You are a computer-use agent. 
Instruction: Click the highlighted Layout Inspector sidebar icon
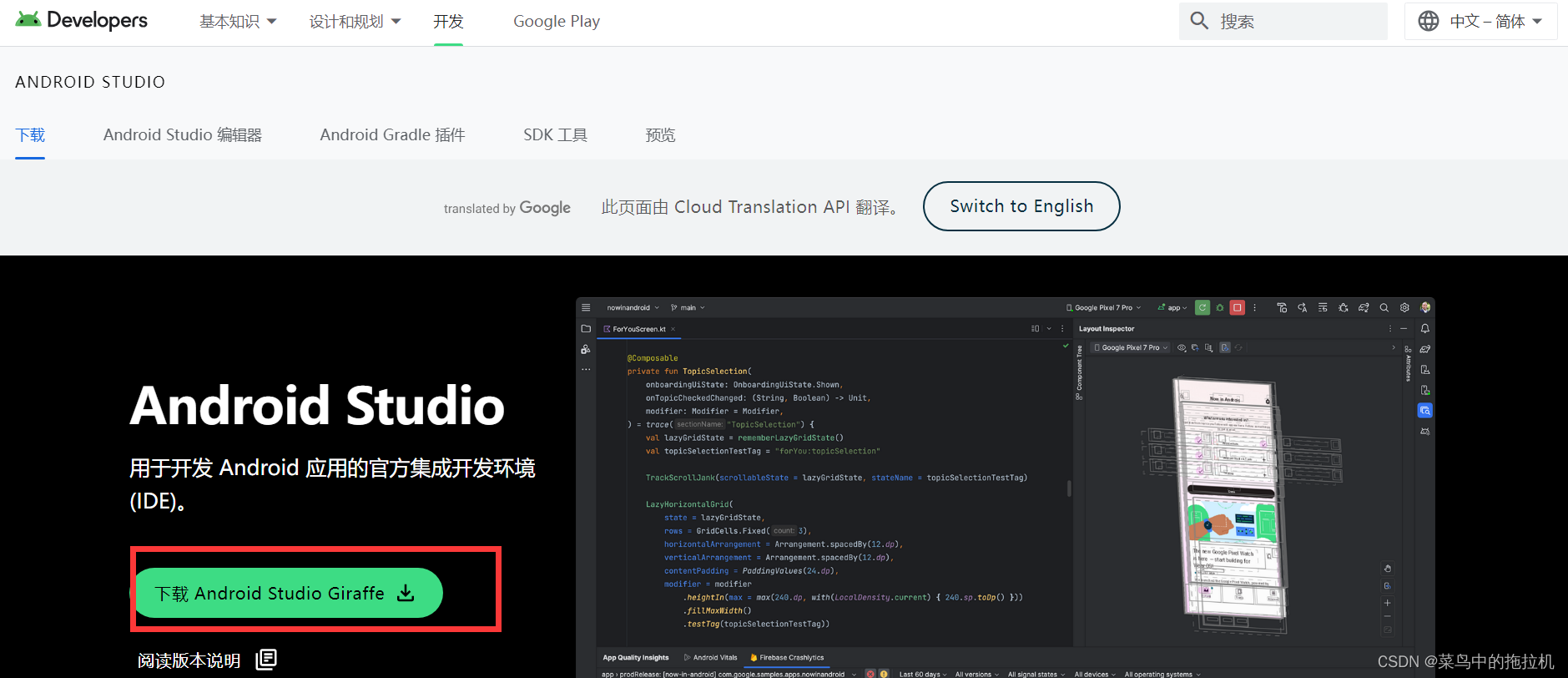point(1425,410)
